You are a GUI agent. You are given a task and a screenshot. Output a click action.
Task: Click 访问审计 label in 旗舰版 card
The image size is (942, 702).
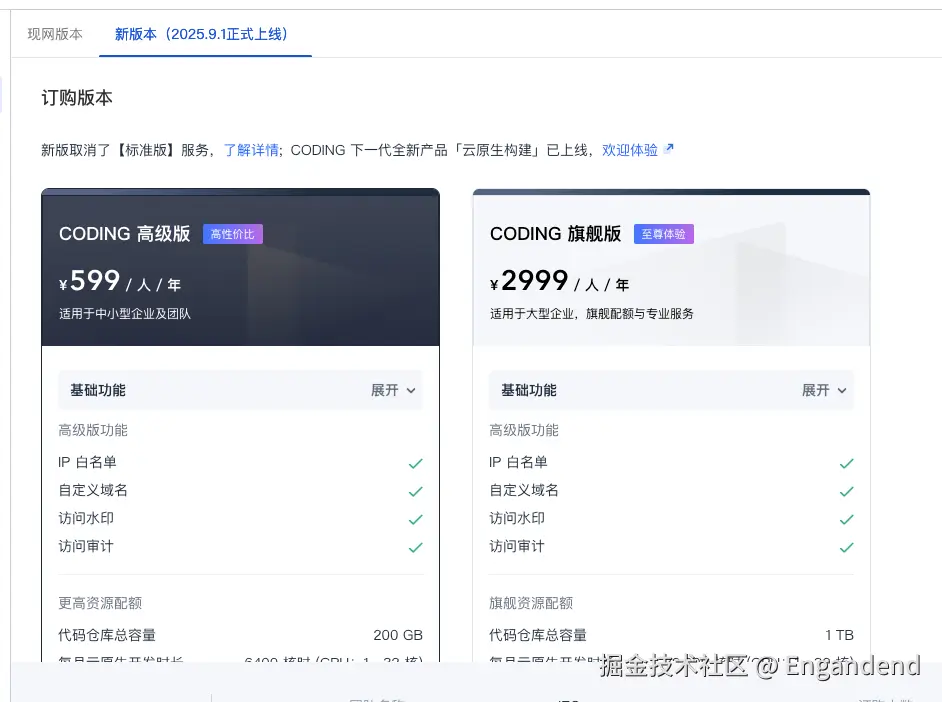pyautogui.click(x=517, y=546)
